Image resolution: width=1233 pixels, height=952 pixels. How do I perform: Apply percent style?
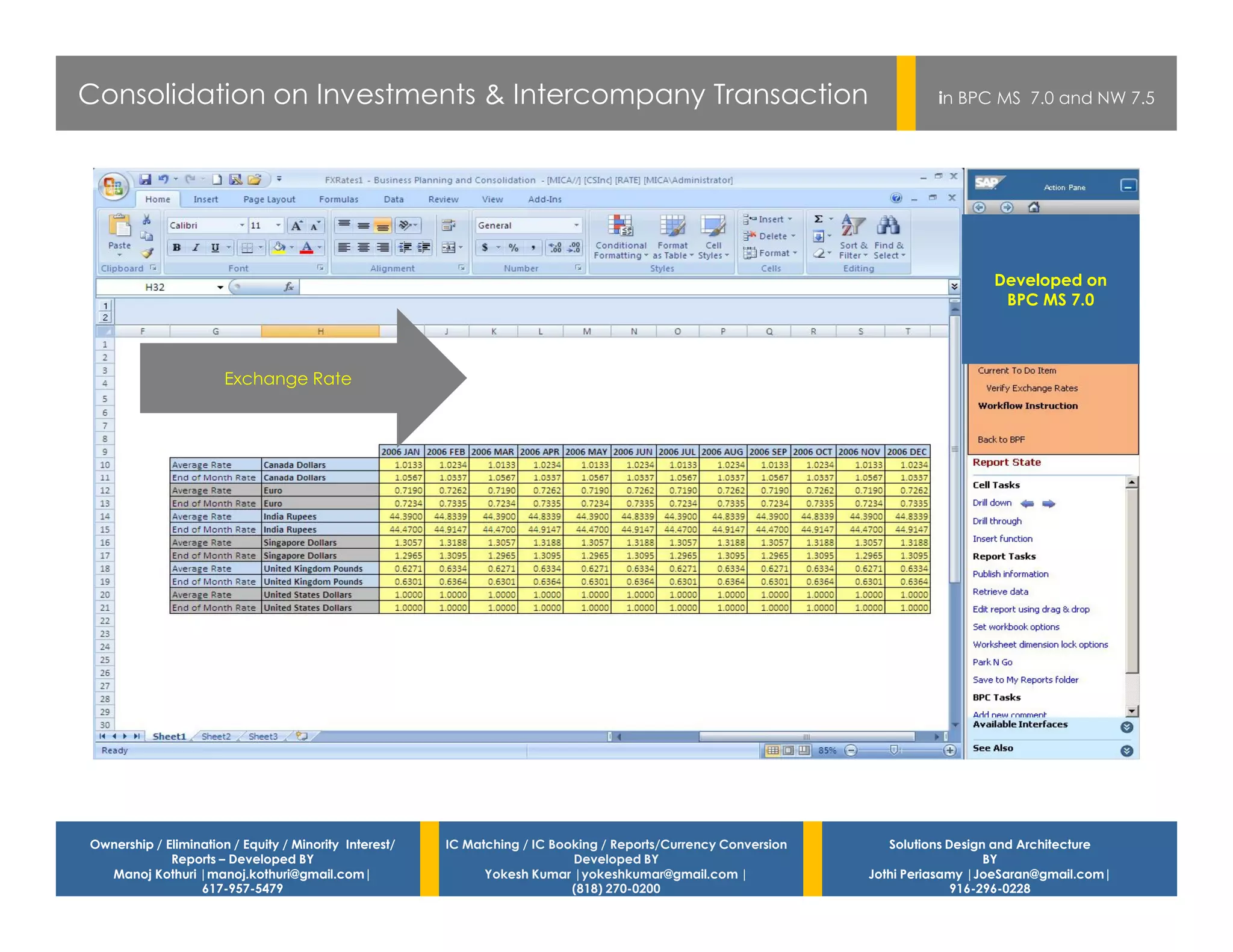(x=514, y=247)
